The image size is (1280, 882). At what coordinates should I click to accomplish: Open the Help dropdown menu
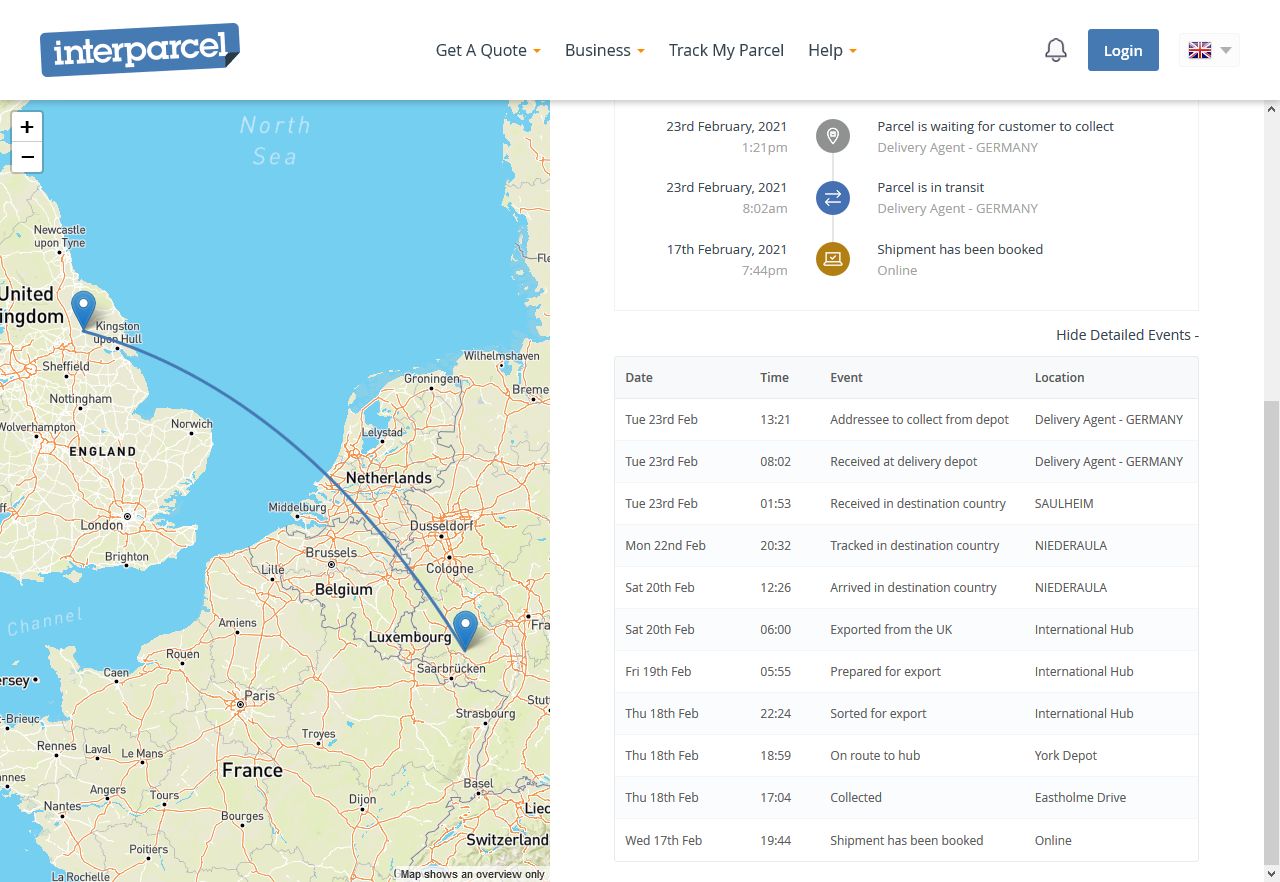[x=832, y=50]
